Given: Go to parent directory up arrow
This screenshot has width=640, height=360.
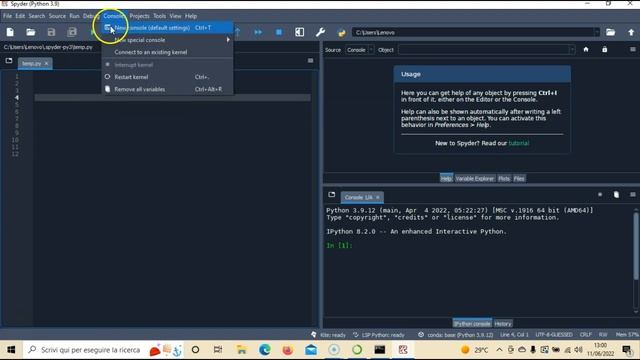Looking at the screenshot, I should (631, 32).
